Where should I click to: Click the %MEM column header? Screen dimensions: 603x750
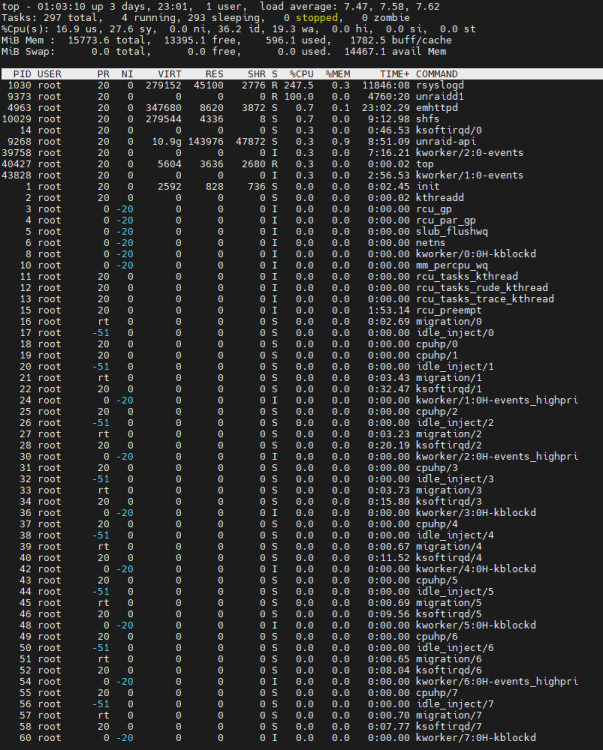click(x=338, y=74)
